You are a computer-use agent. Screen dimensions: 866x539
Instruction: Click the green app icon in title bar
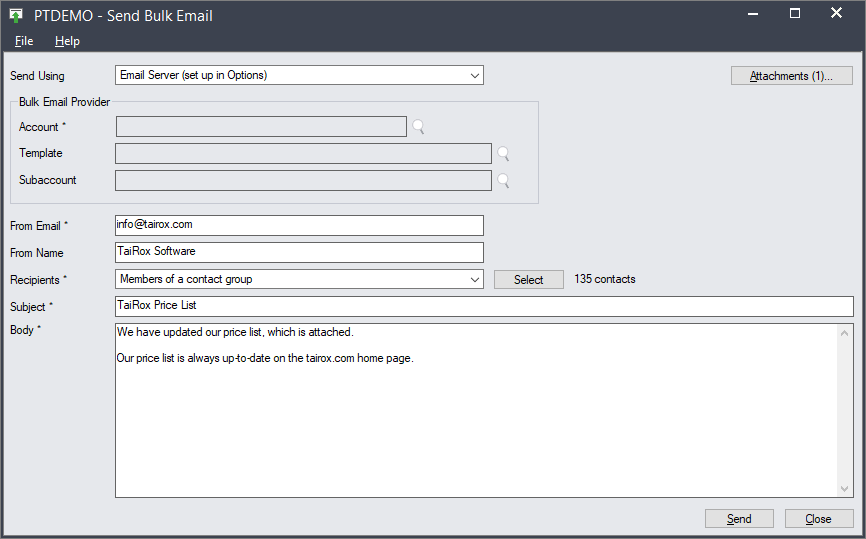(16, 15)
